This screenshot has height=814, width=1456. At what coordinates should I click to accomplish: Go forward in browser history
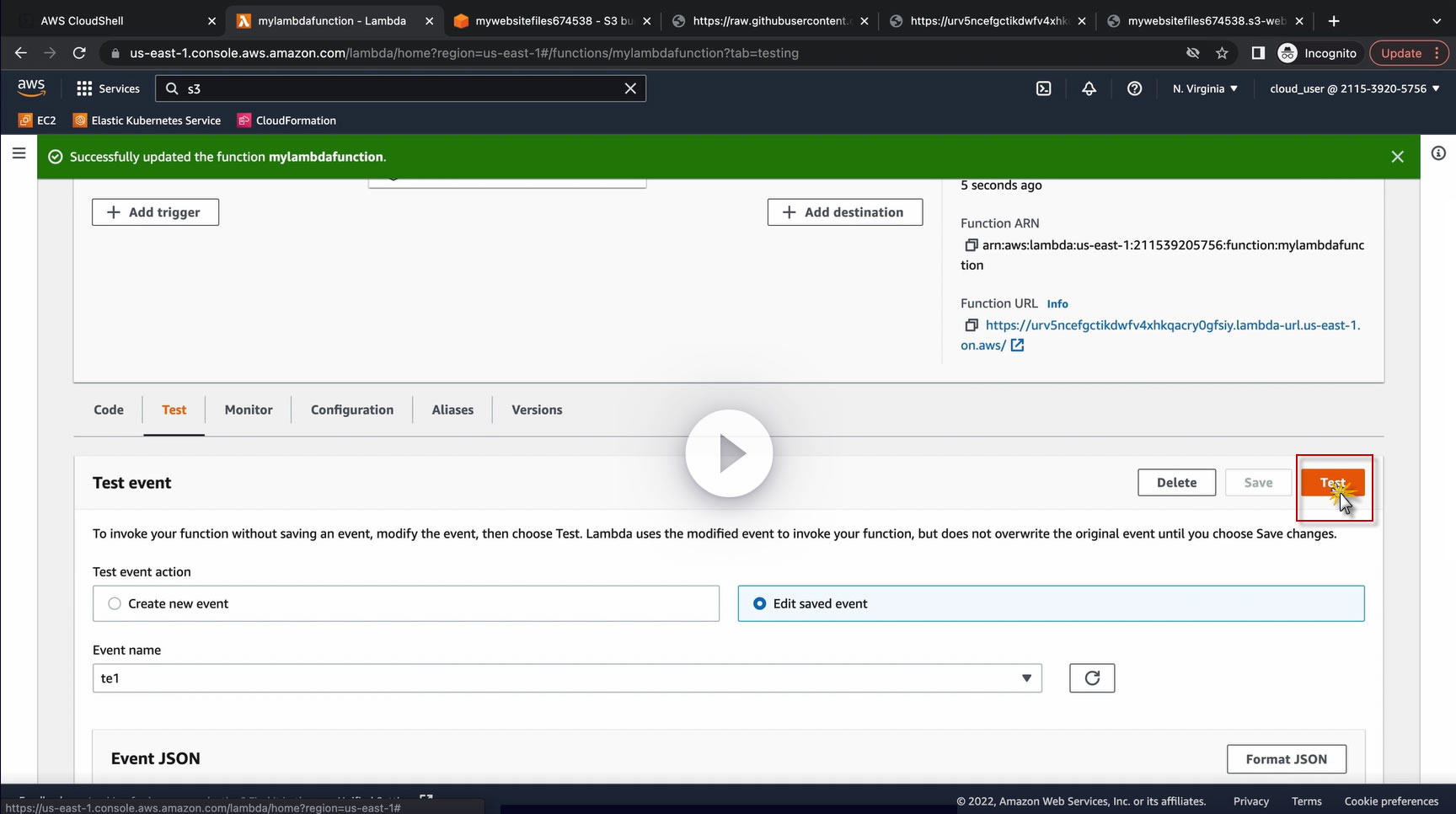[50, 53]
